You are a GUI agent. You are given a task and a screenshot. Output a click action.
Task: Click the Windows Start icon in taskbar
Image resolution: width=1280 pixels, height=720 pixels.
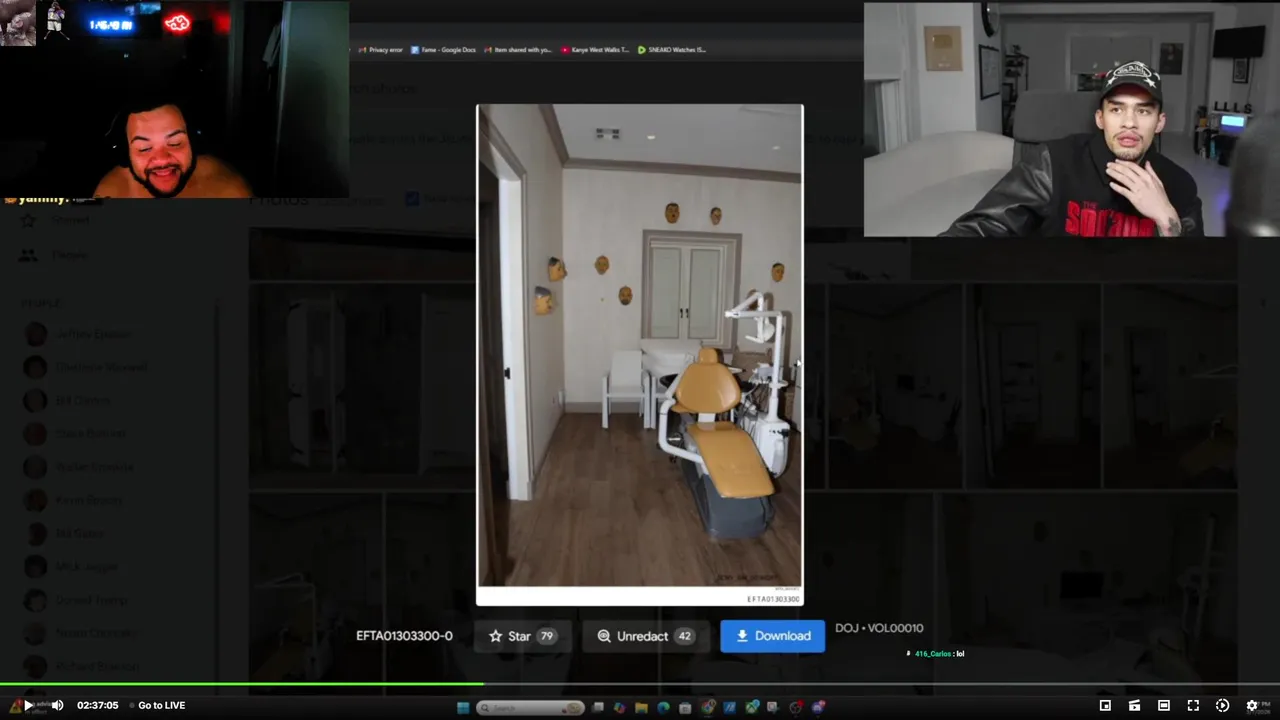[x=463, y=708]
